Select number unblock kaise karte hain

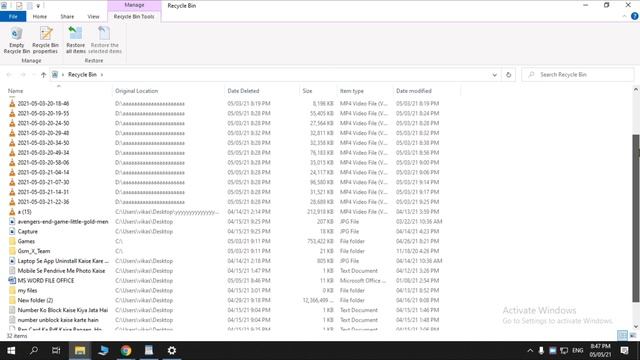58,320
